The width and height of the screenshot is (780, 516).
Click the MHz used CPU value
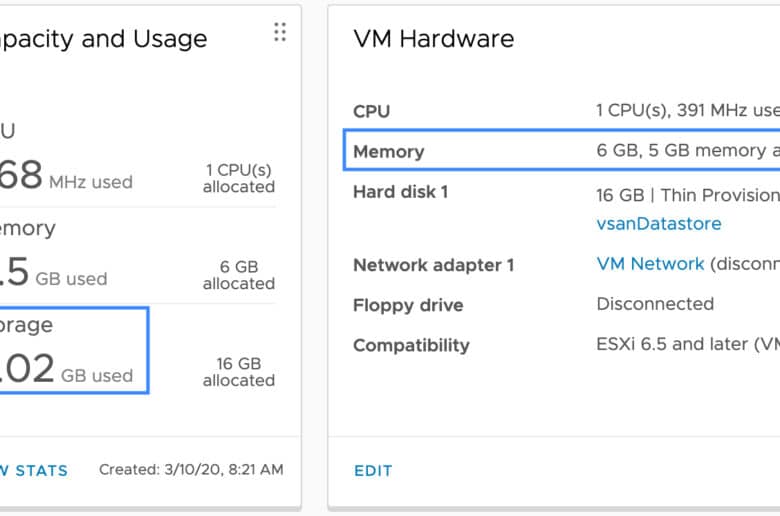coord(66,175)
